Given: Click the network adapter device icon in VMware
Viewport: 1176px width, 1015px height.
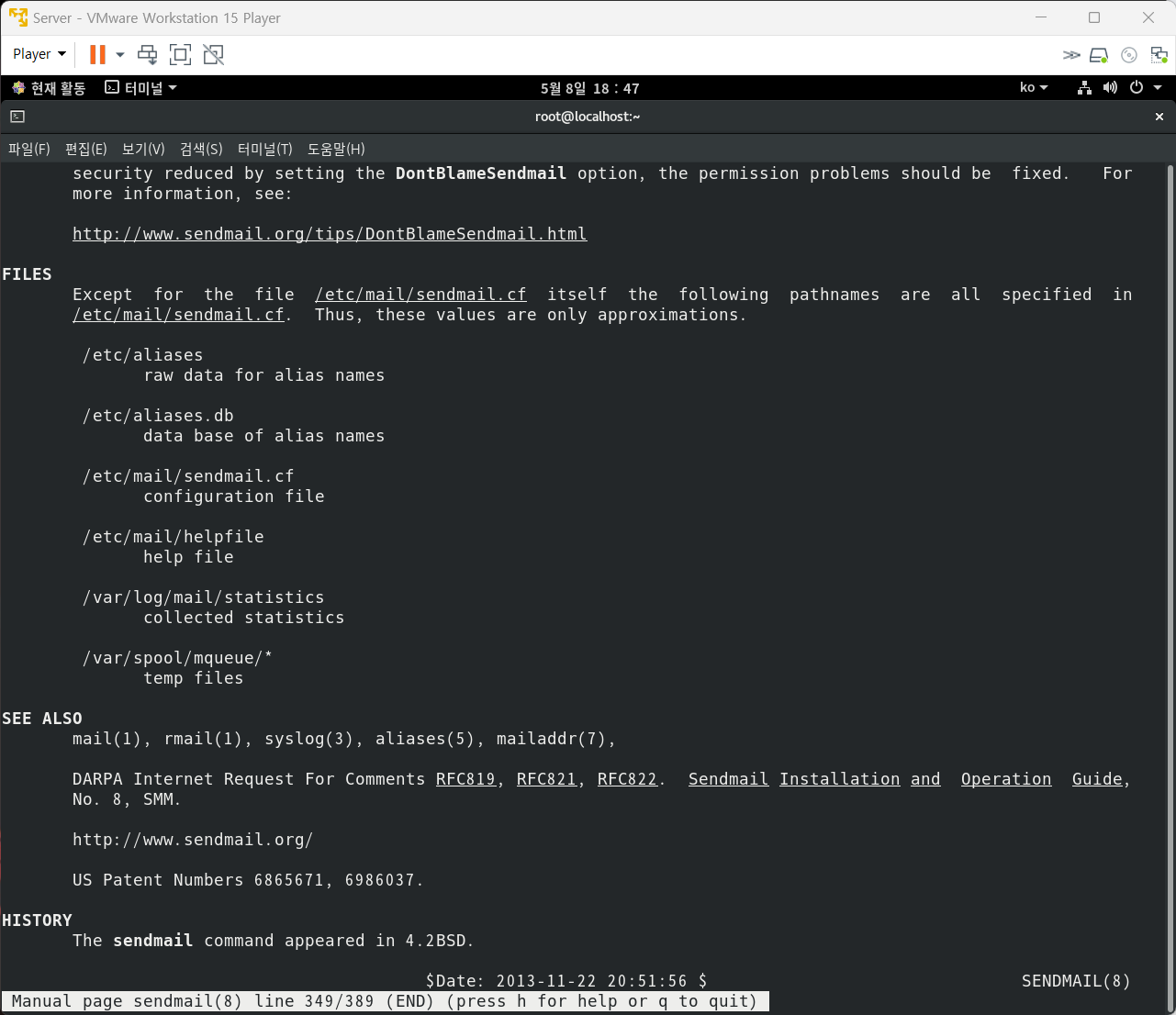Looking at the screenshot, I should (x=1159, y=55).
